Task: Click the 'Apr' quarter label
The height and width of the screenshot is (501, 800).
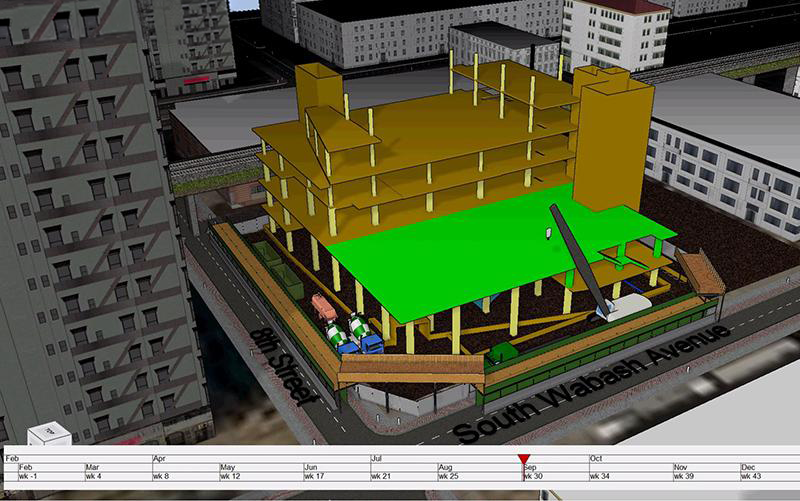Action: 159,459
